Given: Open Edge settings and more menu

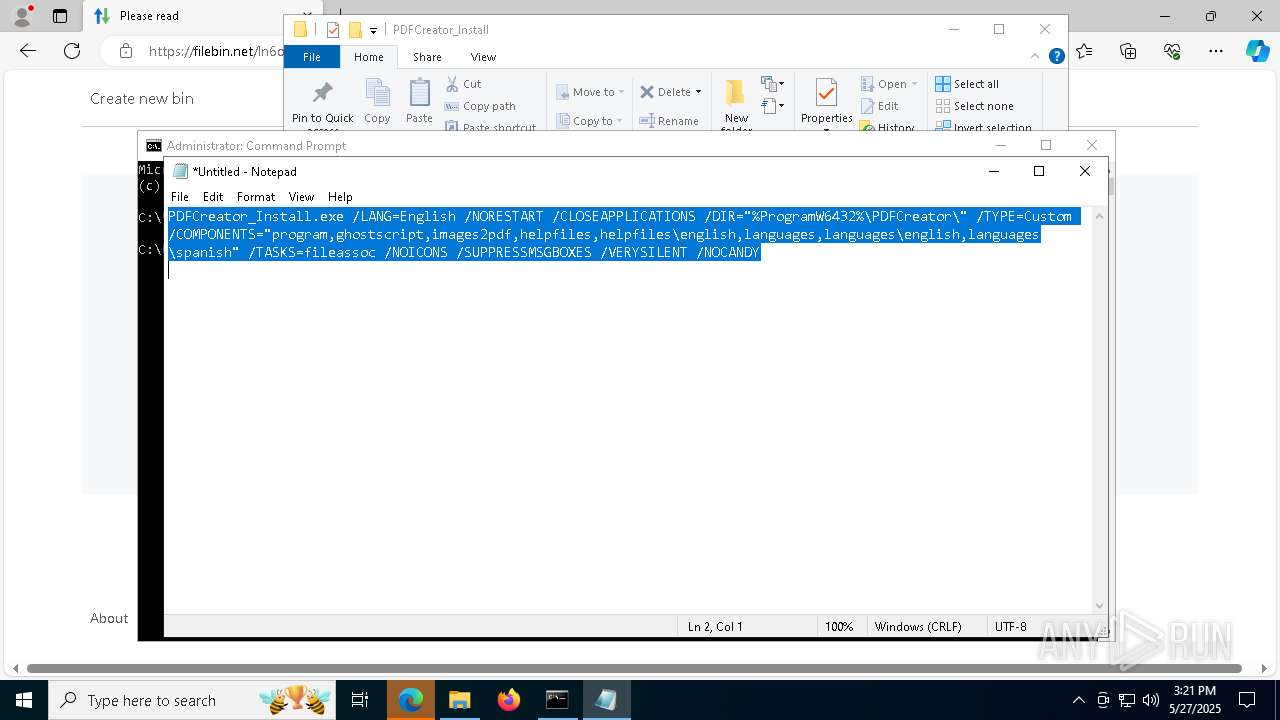Looking at the screenshot, I should point(1216,51).
